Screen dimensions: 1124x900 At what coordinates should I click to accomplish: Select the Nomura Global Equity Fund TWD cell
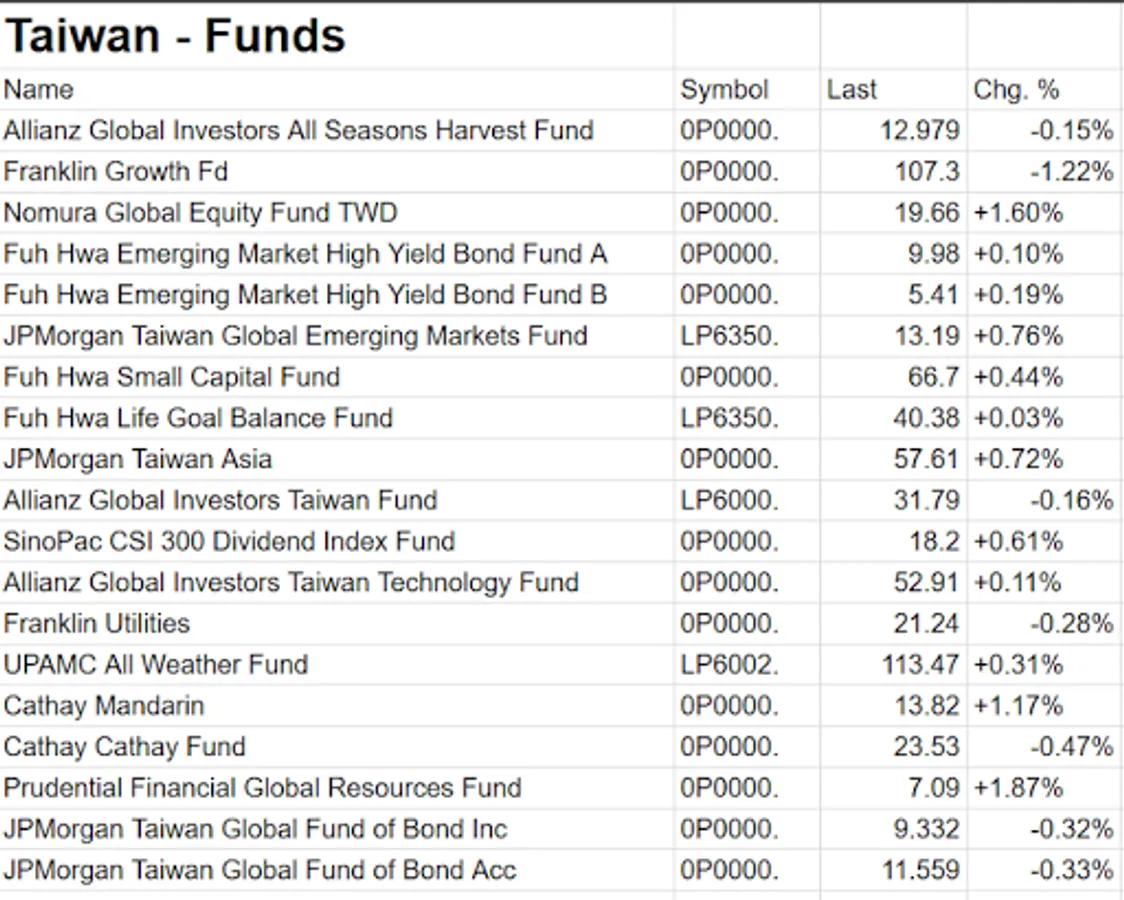(200, 213)
